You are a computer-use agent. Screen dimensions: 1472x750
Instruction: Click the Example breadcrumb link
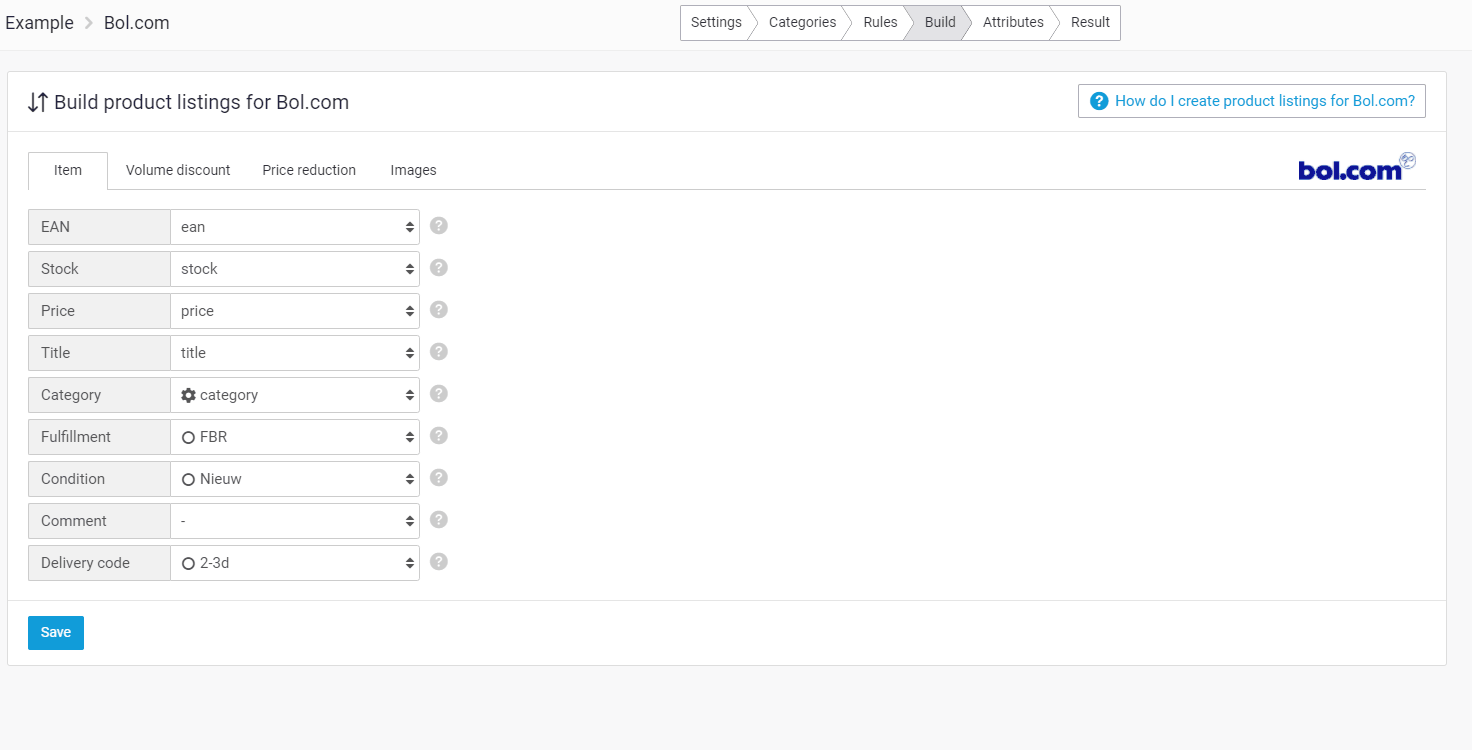pos(39,23)
